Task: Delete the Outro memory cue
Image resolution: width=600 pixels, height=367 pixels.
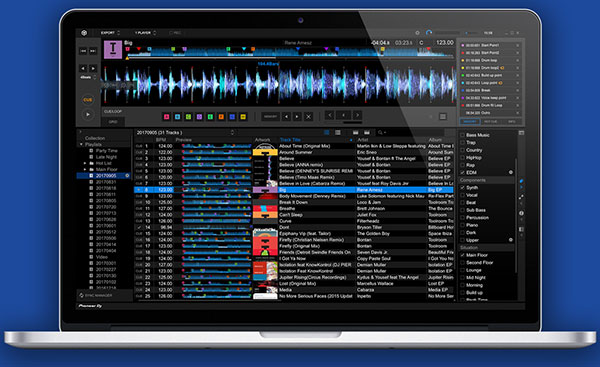Action: tap(517, 113)
